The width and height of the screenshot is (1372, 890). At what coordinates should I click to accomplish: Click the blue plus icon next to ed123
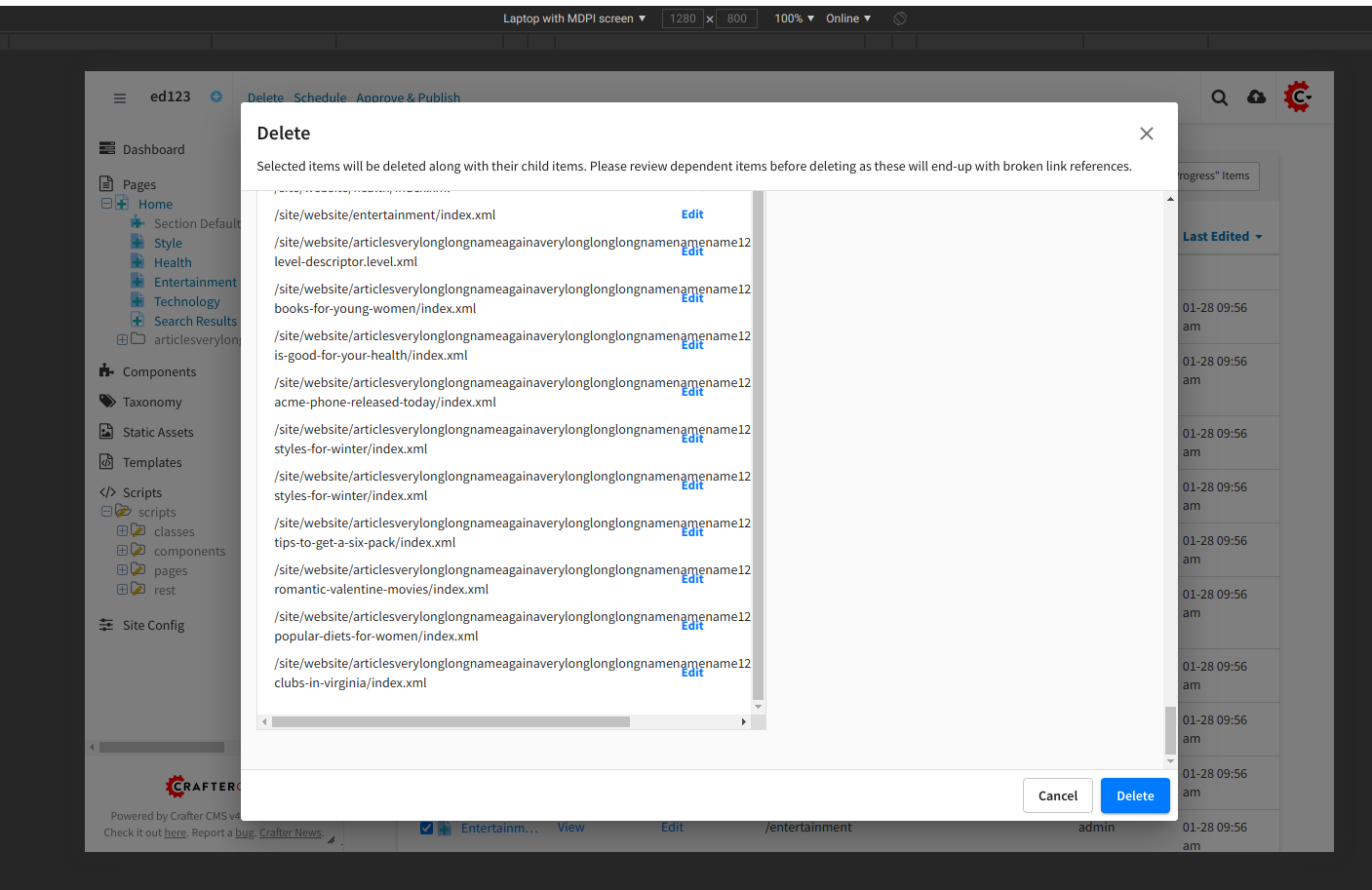click(x=216, y=97)
